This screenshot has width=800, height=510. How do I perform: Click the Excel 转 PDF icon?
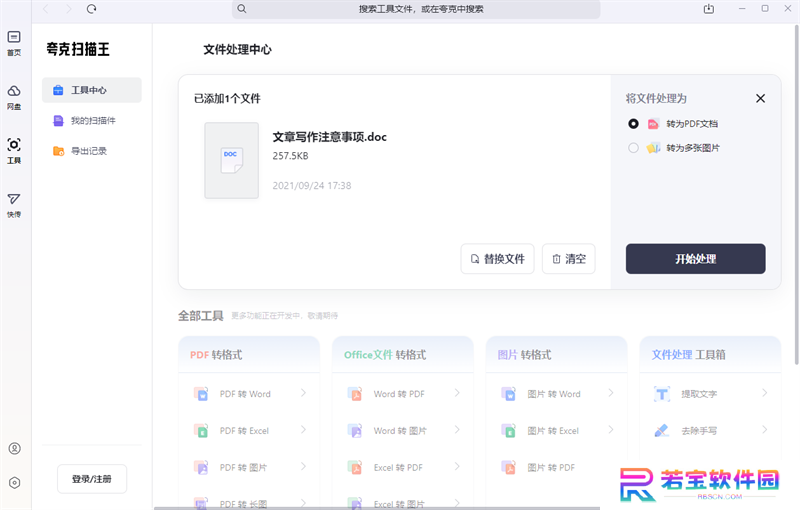355,467
